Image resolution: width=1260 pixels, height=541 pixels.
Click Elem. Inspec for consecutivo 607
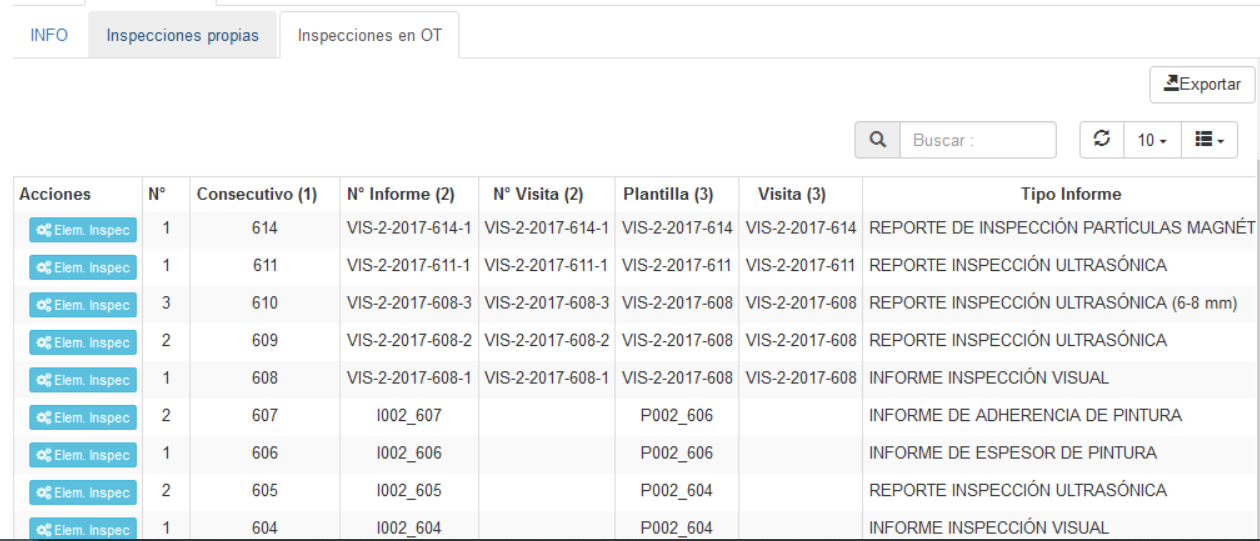click(x=83, y=417)
